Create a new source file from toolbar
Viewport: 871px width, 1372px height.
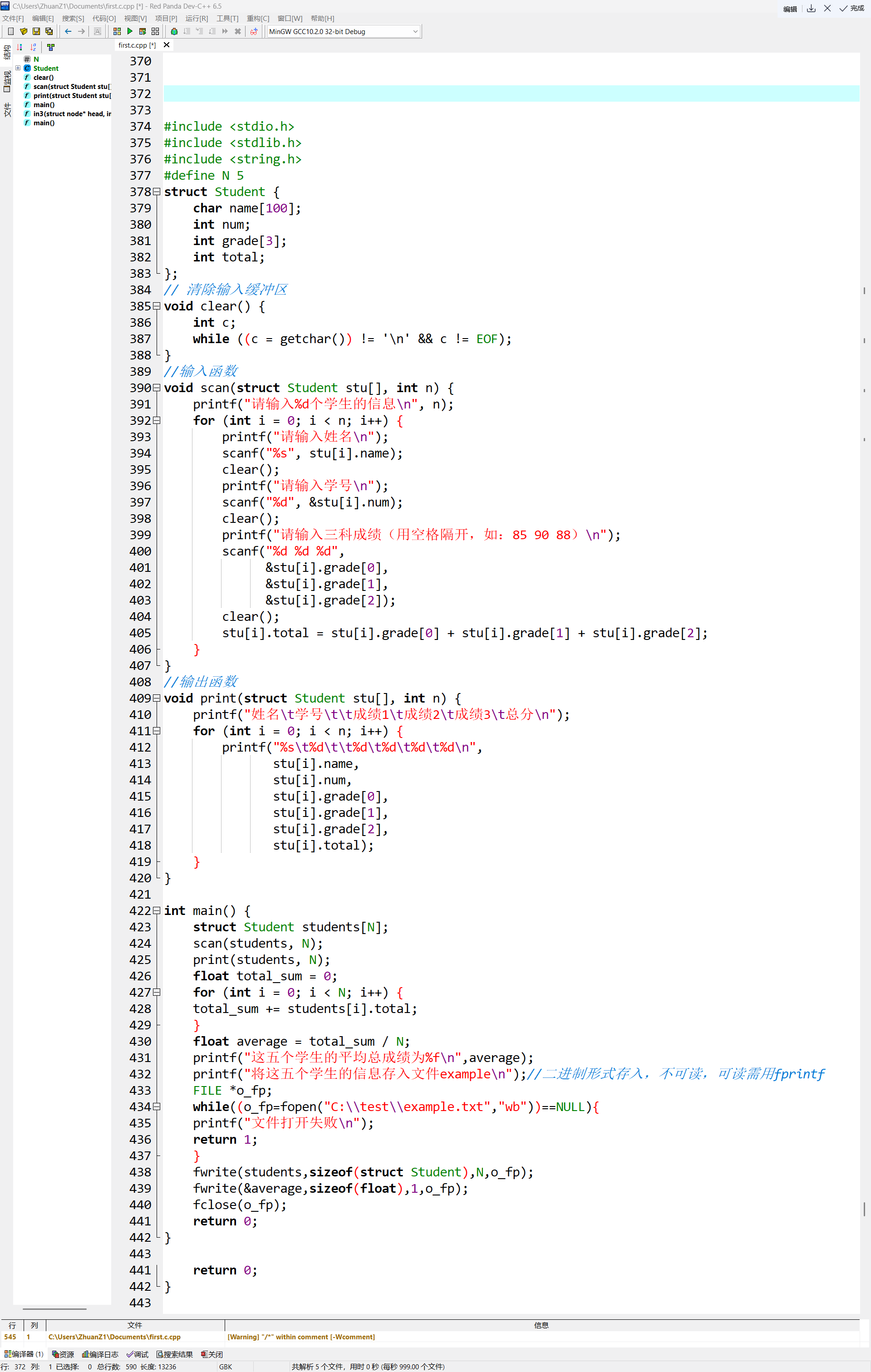(x=11, y=31)
